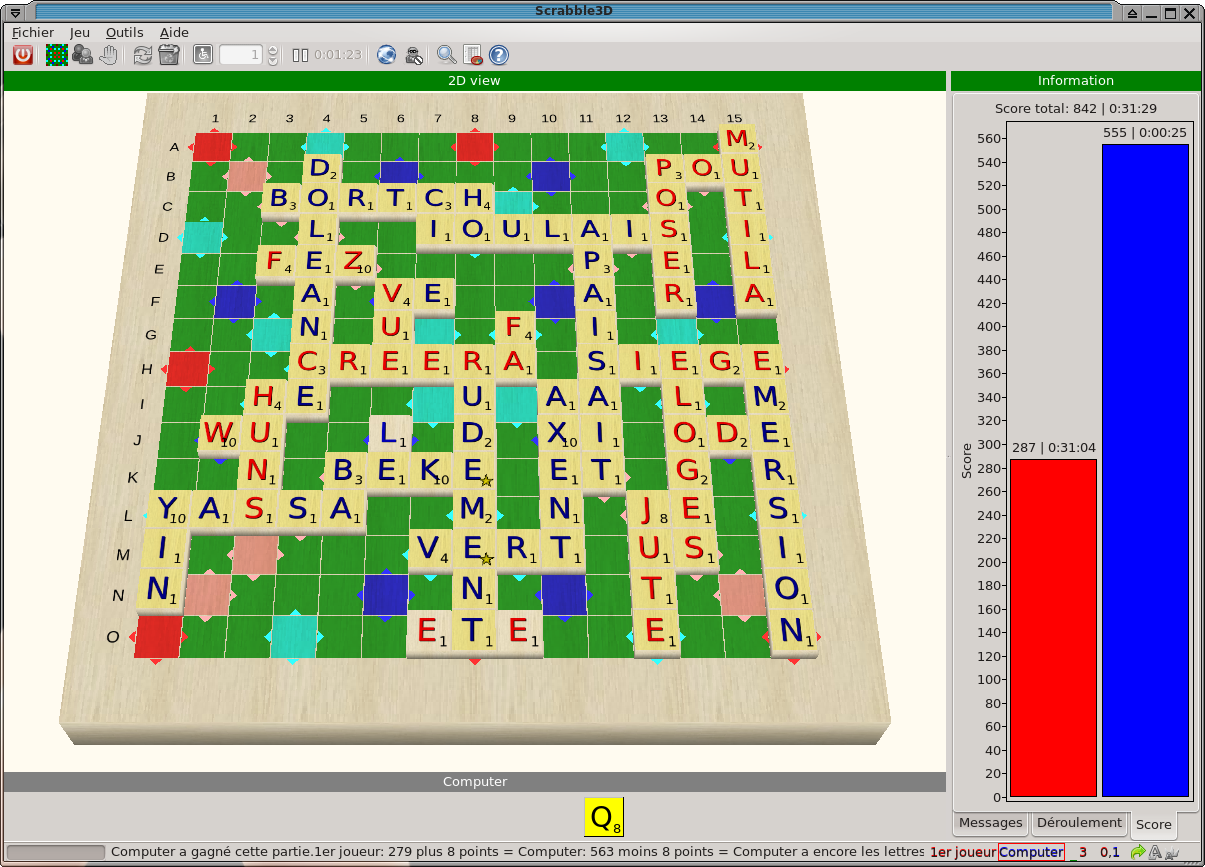Image resolution: width=1205 pixels, height=867 pixels.
Task: Click the red power quit icon
Action: [x=22, y=55]
